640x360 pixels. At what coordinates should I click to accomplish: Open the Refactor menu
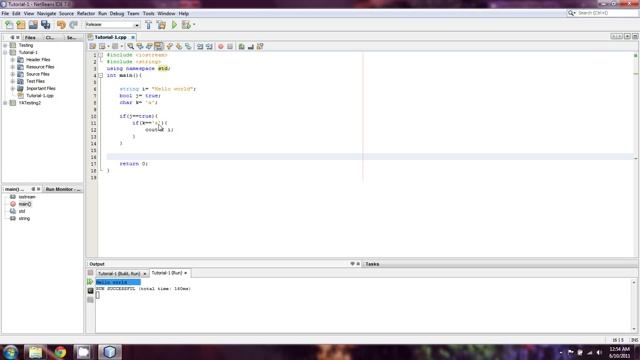pos(86,13)
